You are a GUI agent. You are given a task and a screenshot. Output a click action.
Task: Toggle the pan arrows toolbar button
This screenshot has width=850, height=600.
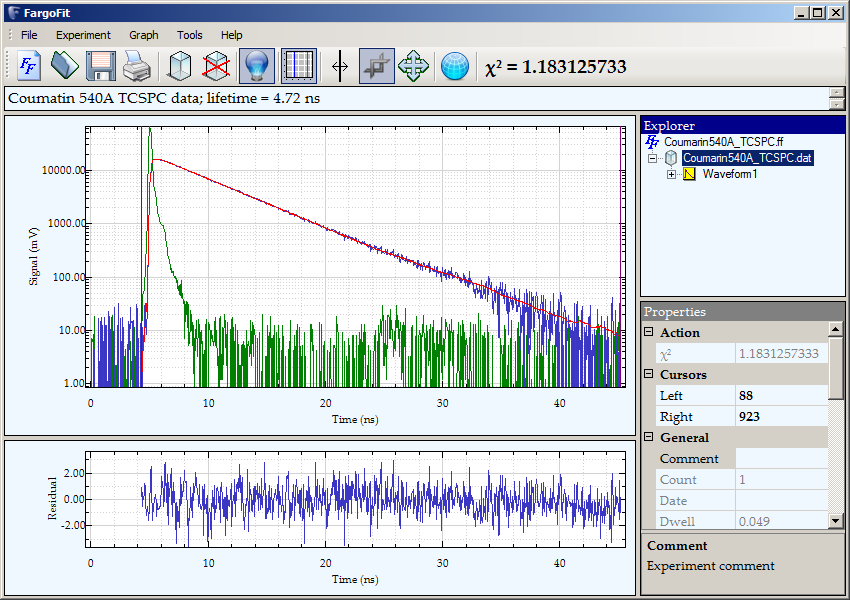tap(414, 66)
